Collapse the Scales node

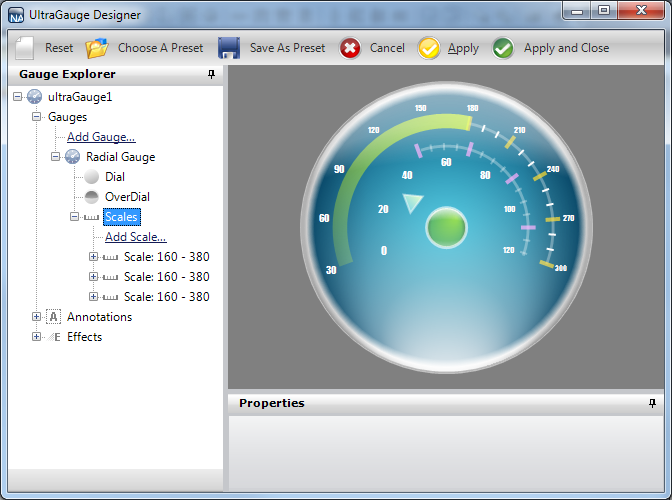[74, 216]
